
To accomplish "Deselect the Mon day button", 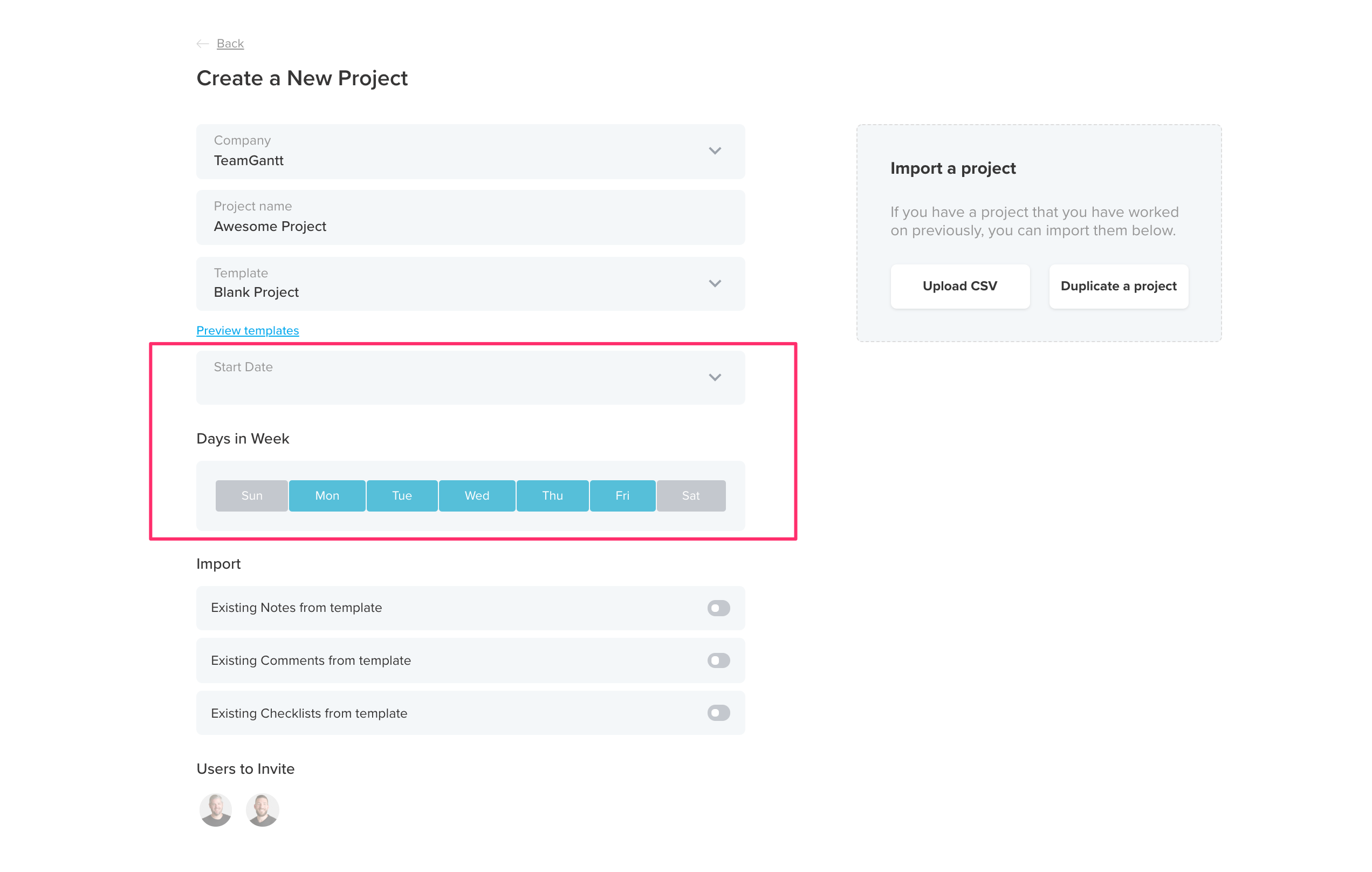I will (x=327, y=495).
